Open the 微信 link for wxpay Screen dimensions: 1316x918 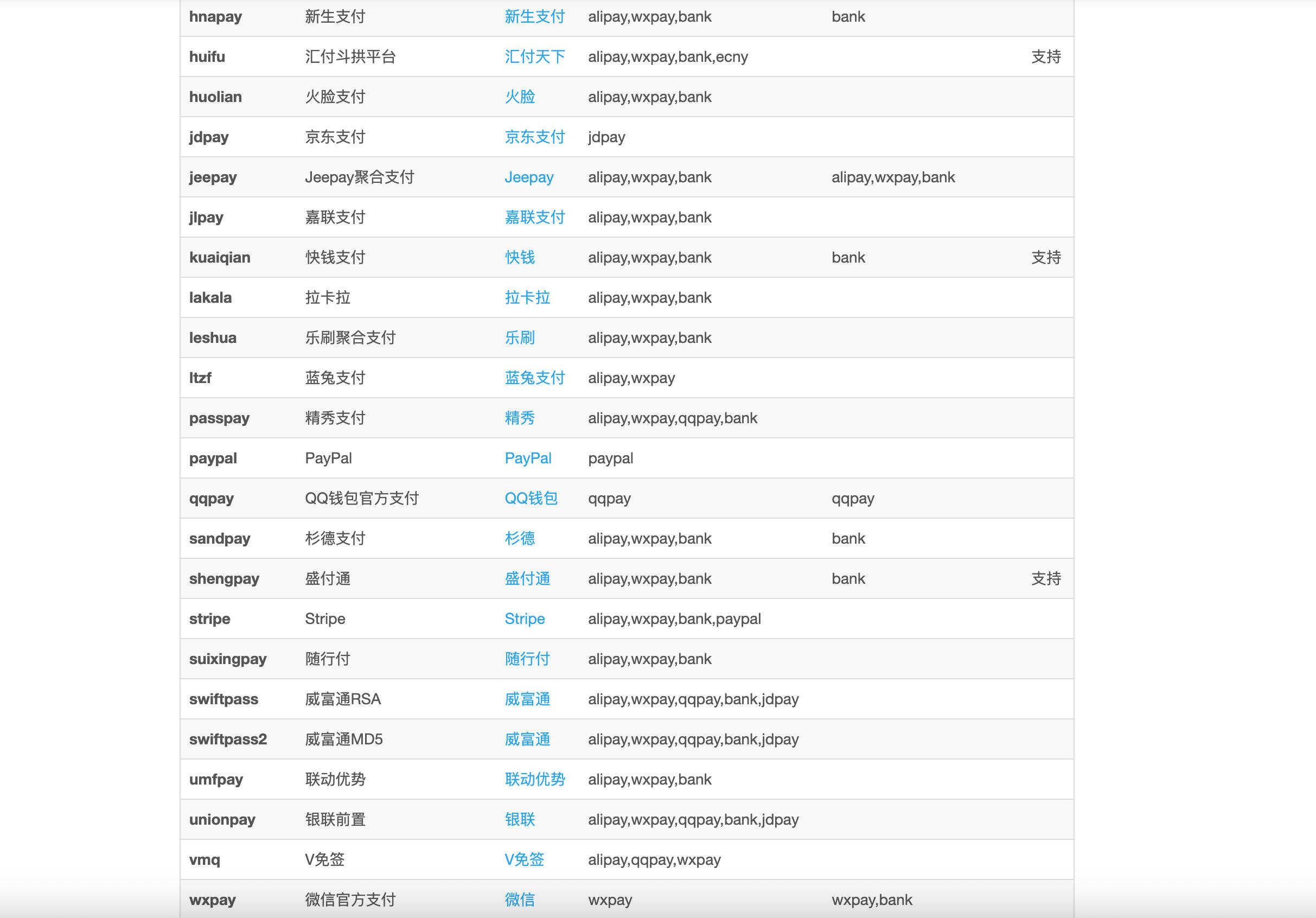(519, 900)
